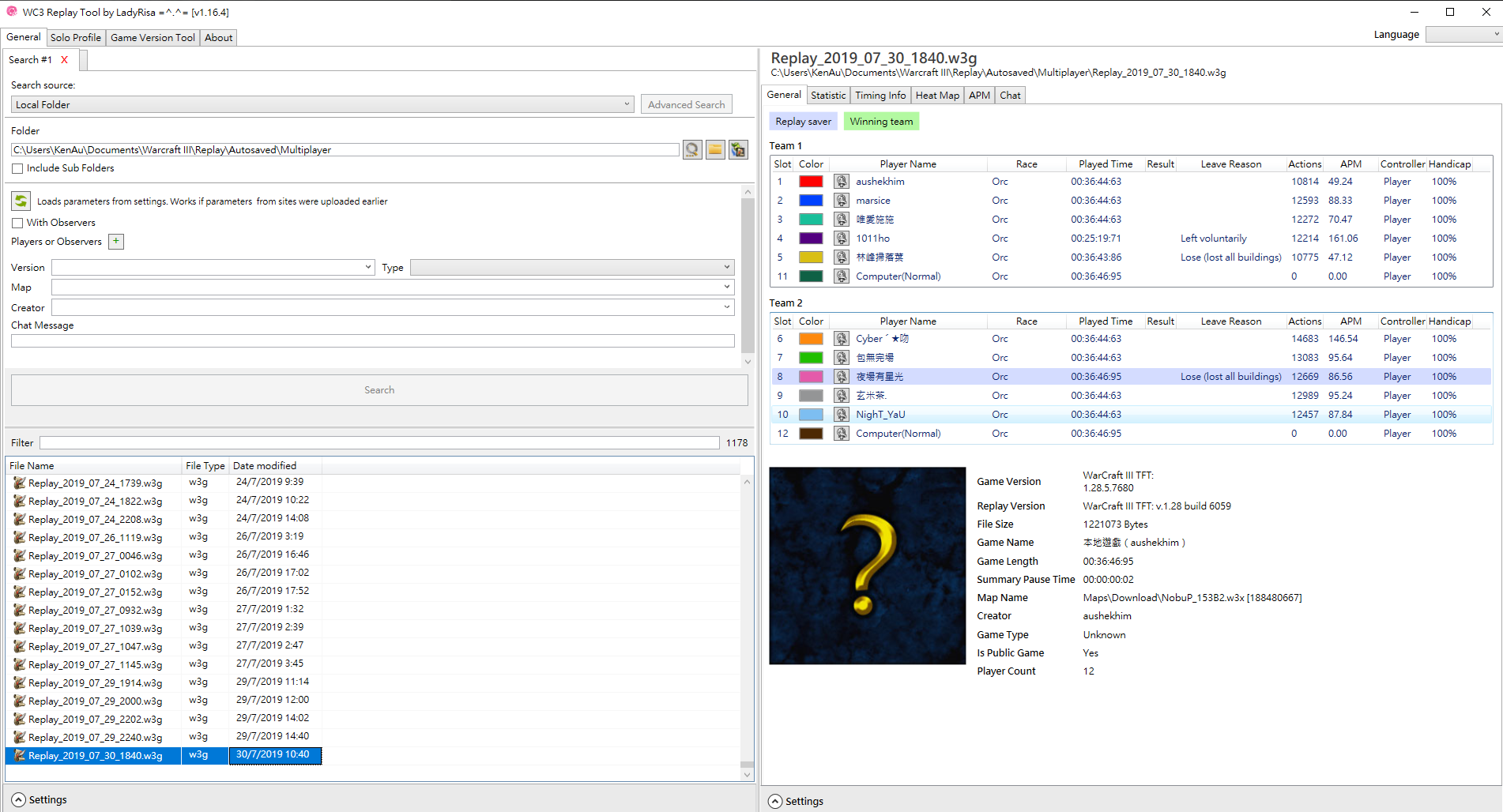
Task: Add a player with the green plus
Action: click(x=116, y=242)
